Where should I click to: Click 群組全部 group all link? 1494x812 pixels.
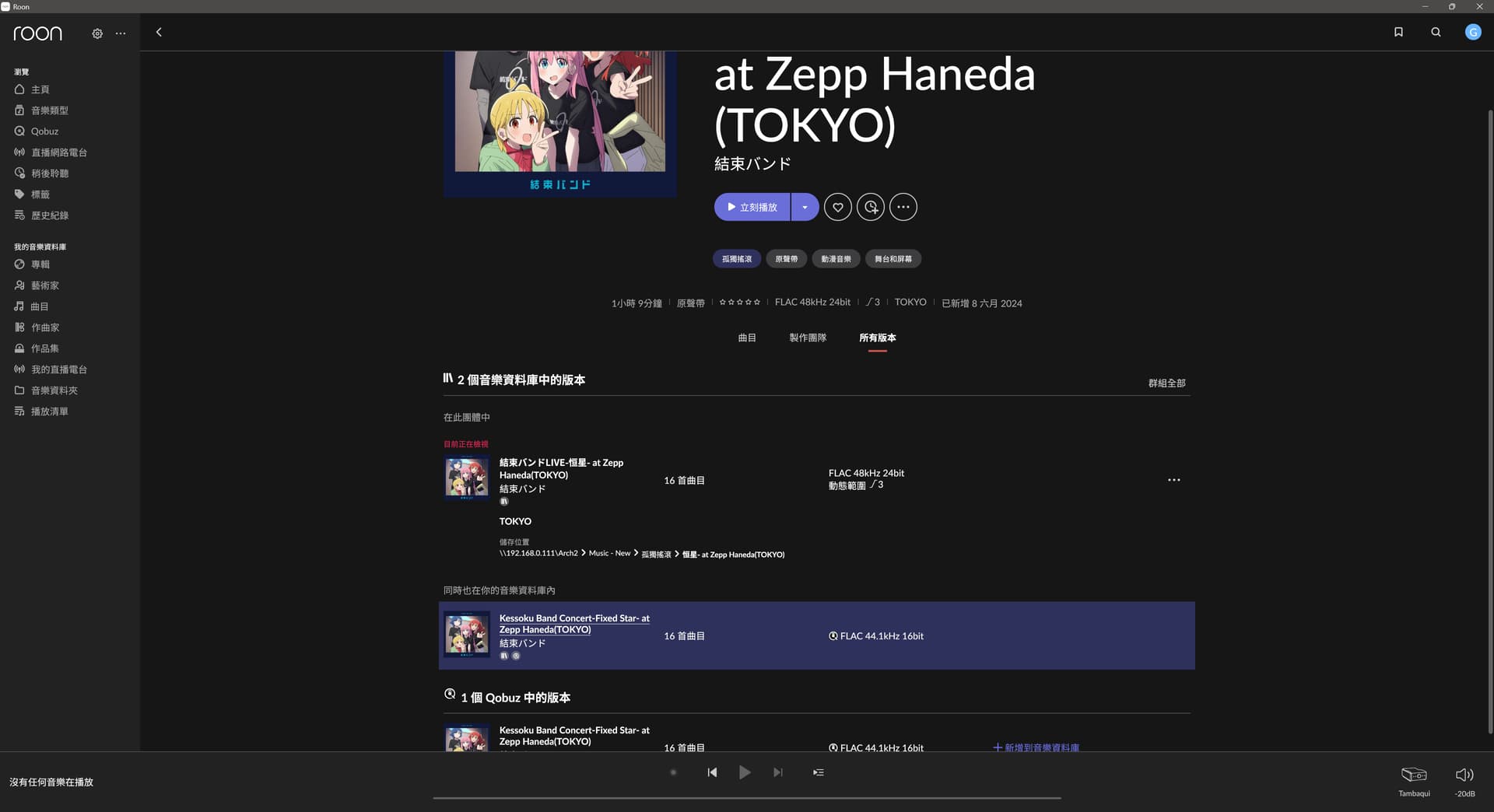tap(1167, 383)
